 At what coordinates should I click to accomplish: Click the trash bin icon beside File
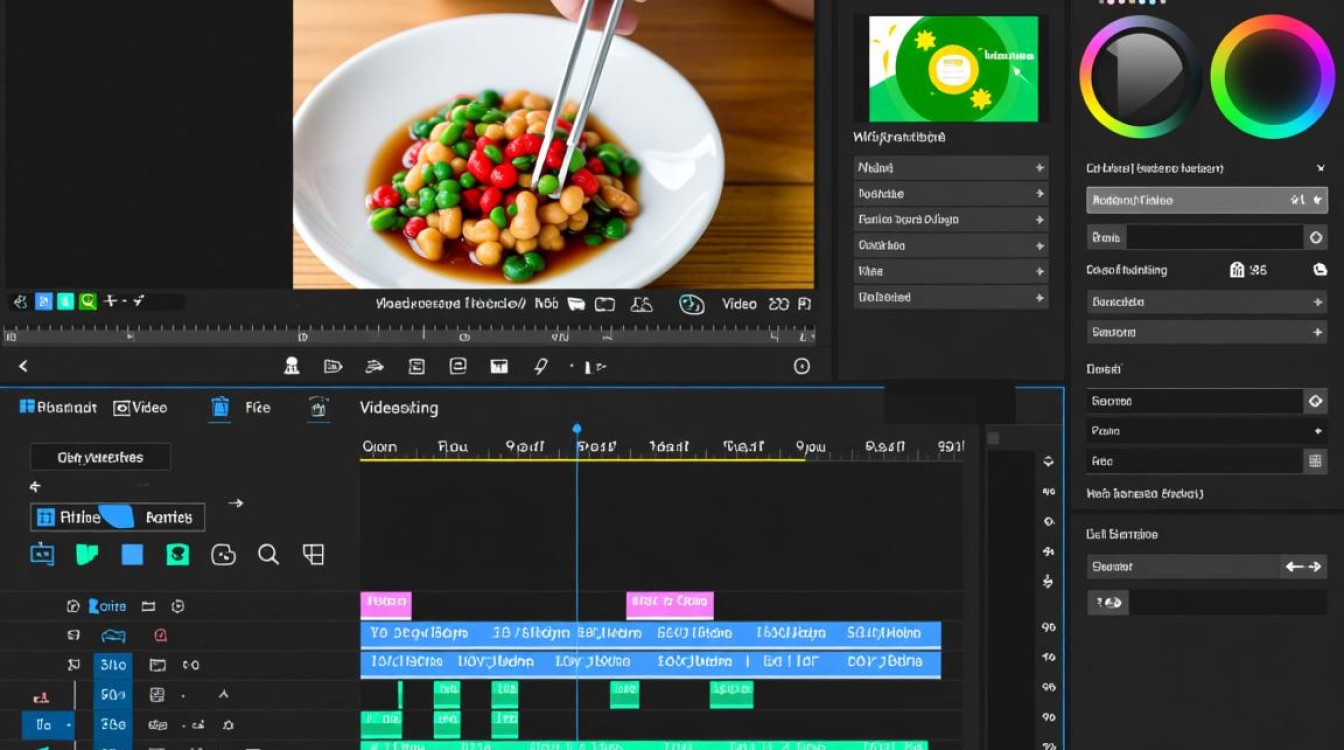(x=221, y=407)
